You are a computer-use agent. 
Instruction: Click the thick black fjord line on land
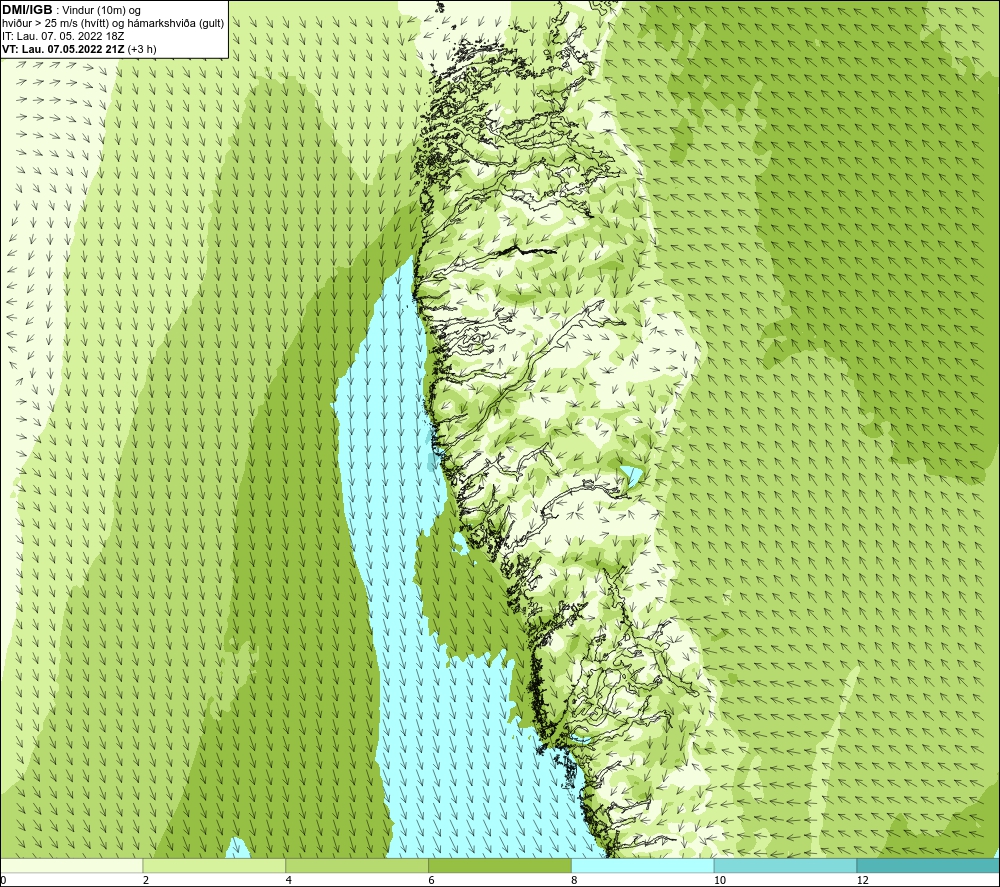coord(528,250)
